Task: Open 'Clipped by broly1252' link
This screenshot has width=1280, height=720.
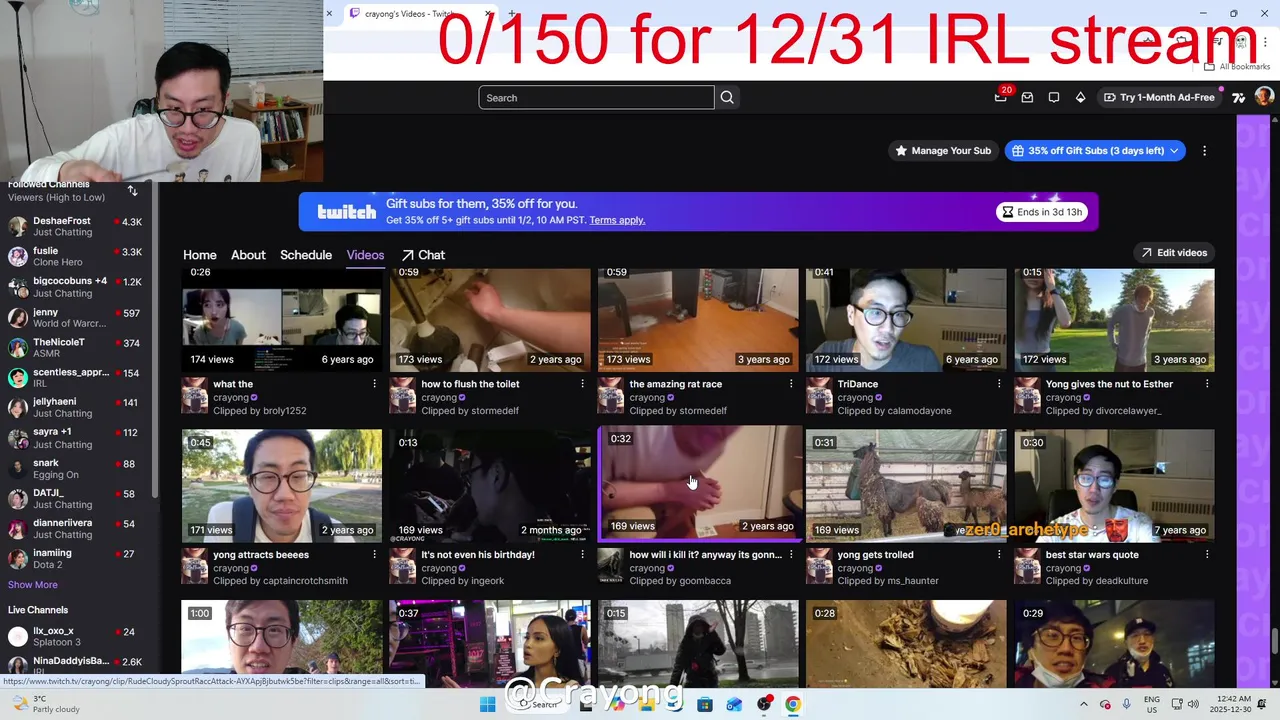Action: (x=260, y=411)
